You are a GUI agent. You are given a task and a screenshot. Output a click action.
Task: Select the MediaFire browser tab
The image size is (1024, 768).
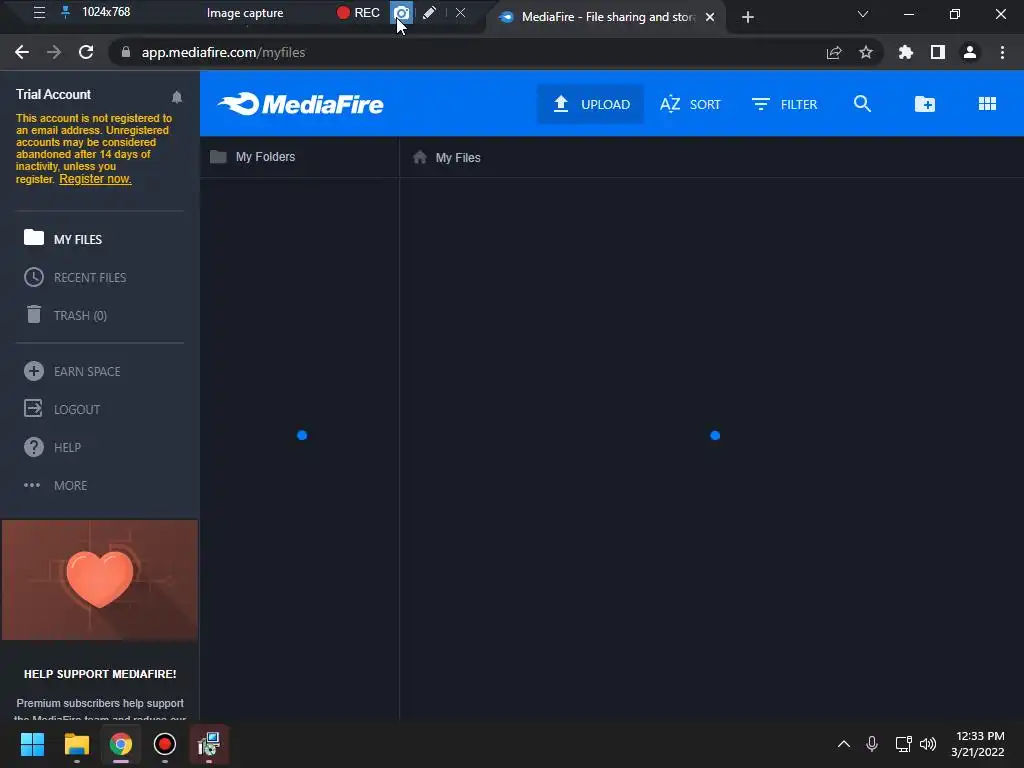pyautogui.click(x=598, y=17)
